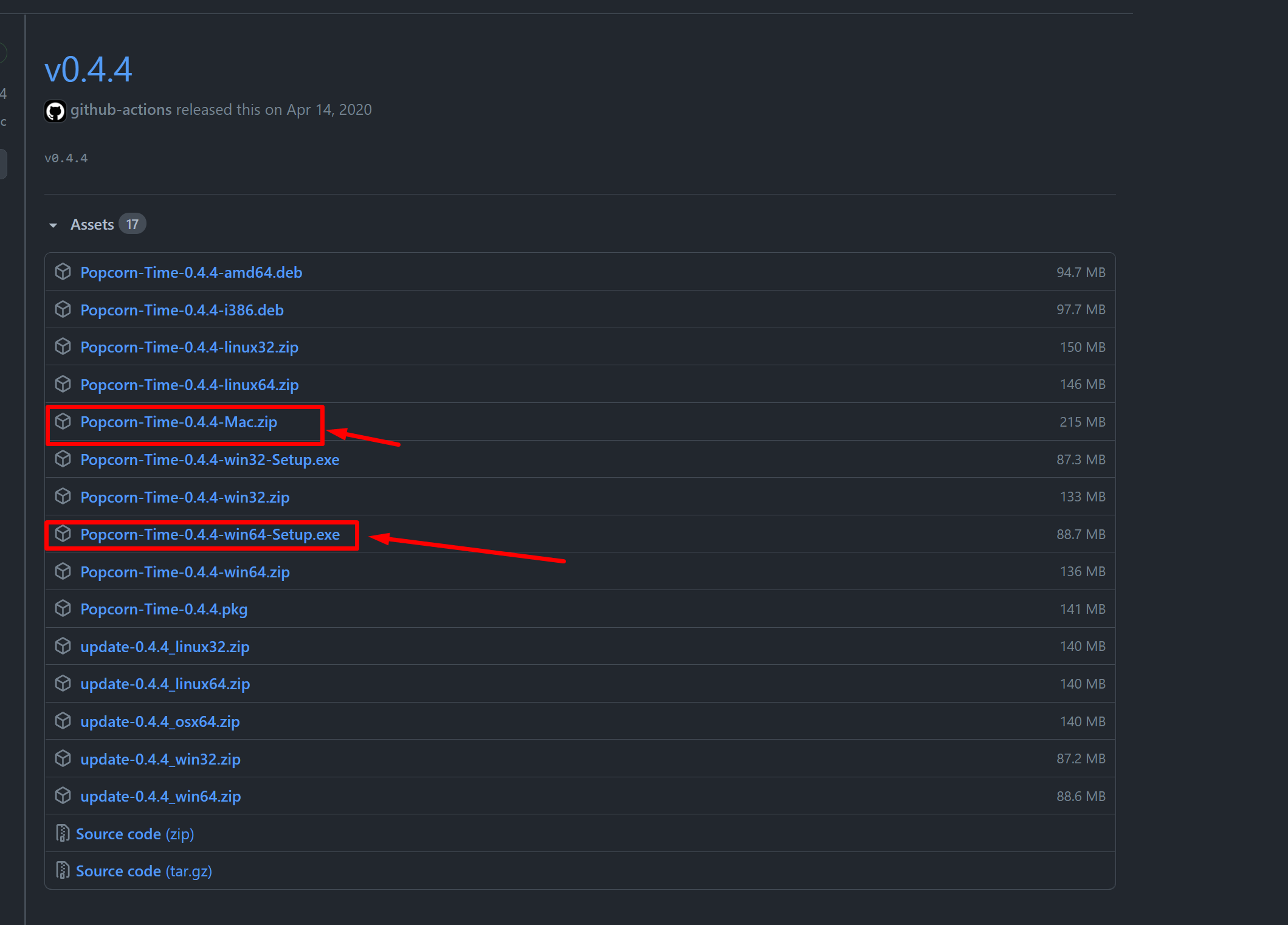Screen dimensions: 1288x925
Task: Click package icon beside update-0.4.4_osx64.zip
Action: (63, 721)
